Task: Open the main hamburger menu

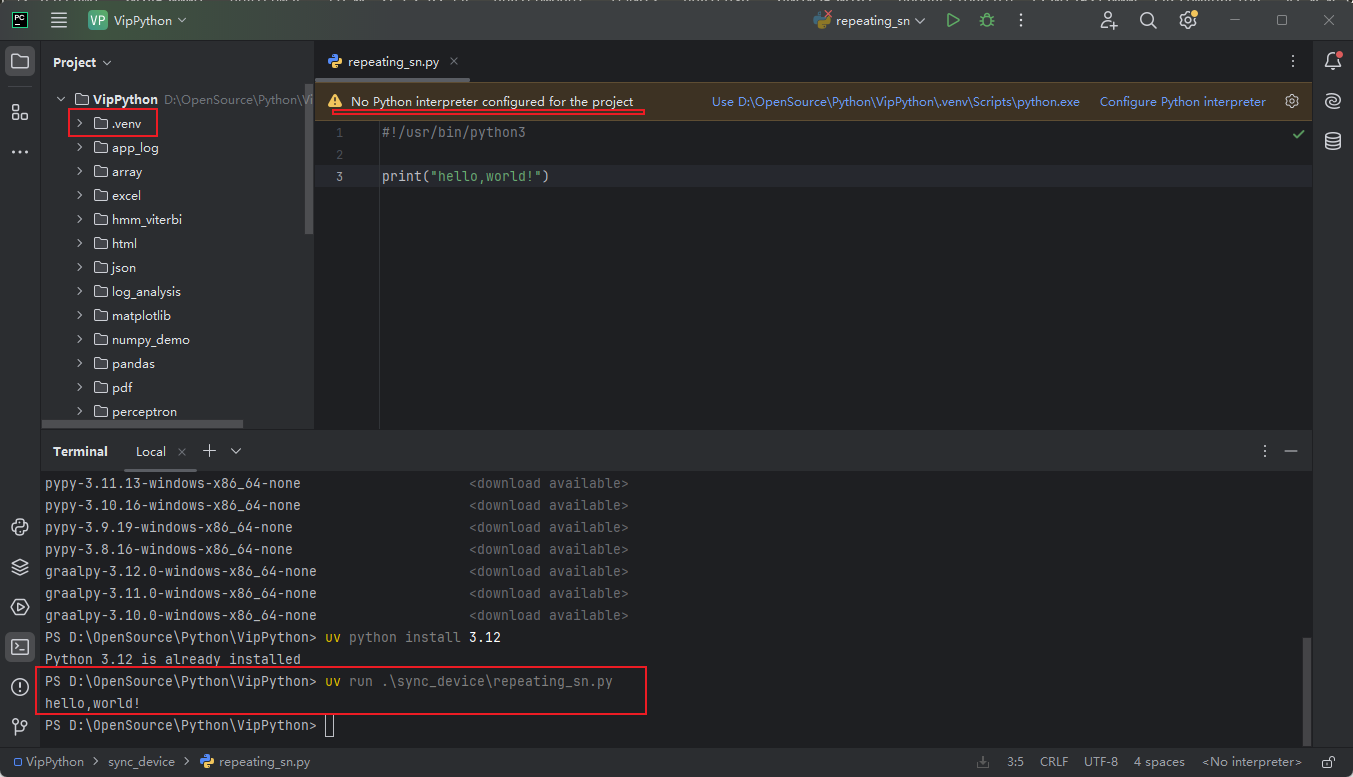Action: [x=59, y=20]
